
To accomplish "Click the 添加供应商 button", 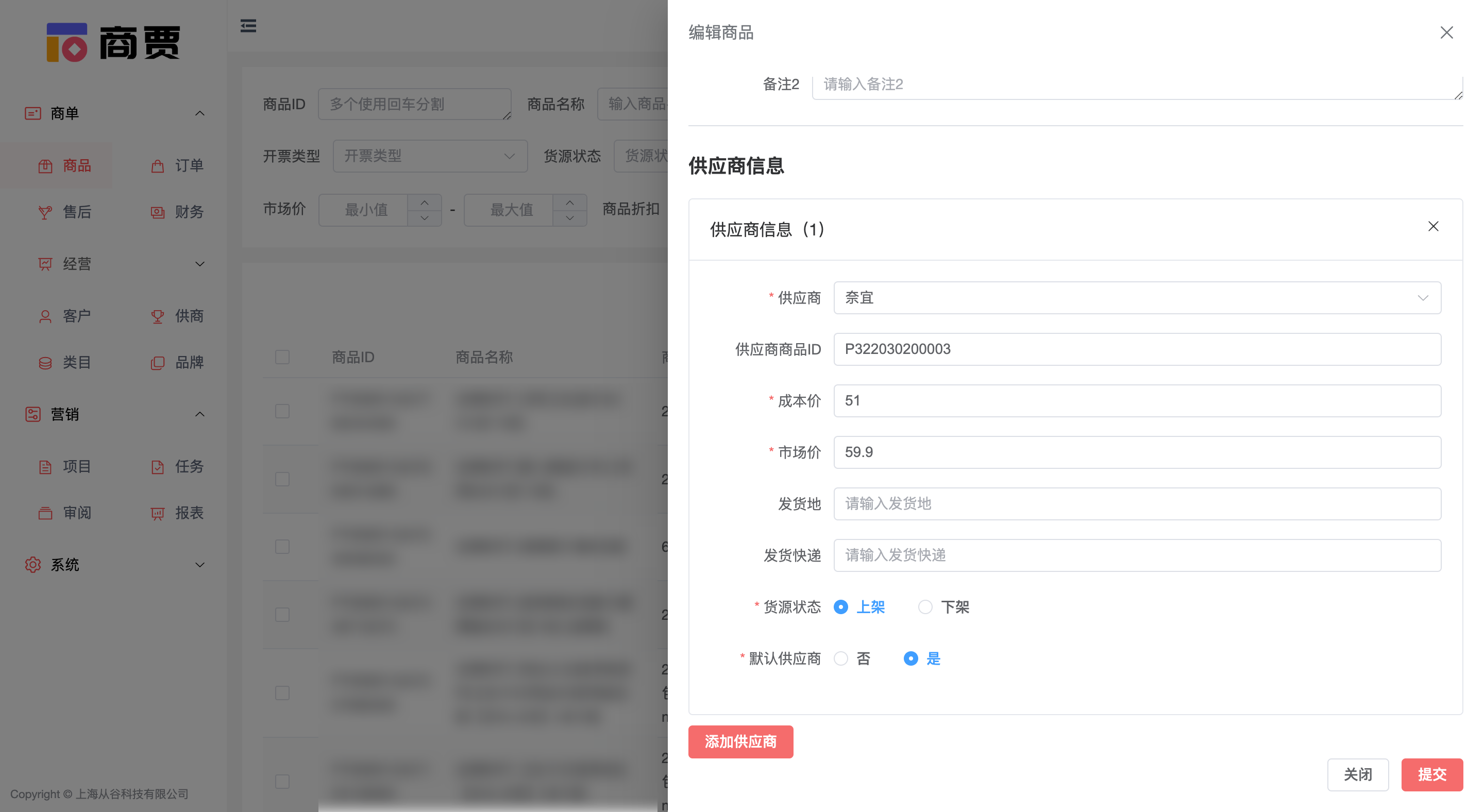I will coord(740,742).
